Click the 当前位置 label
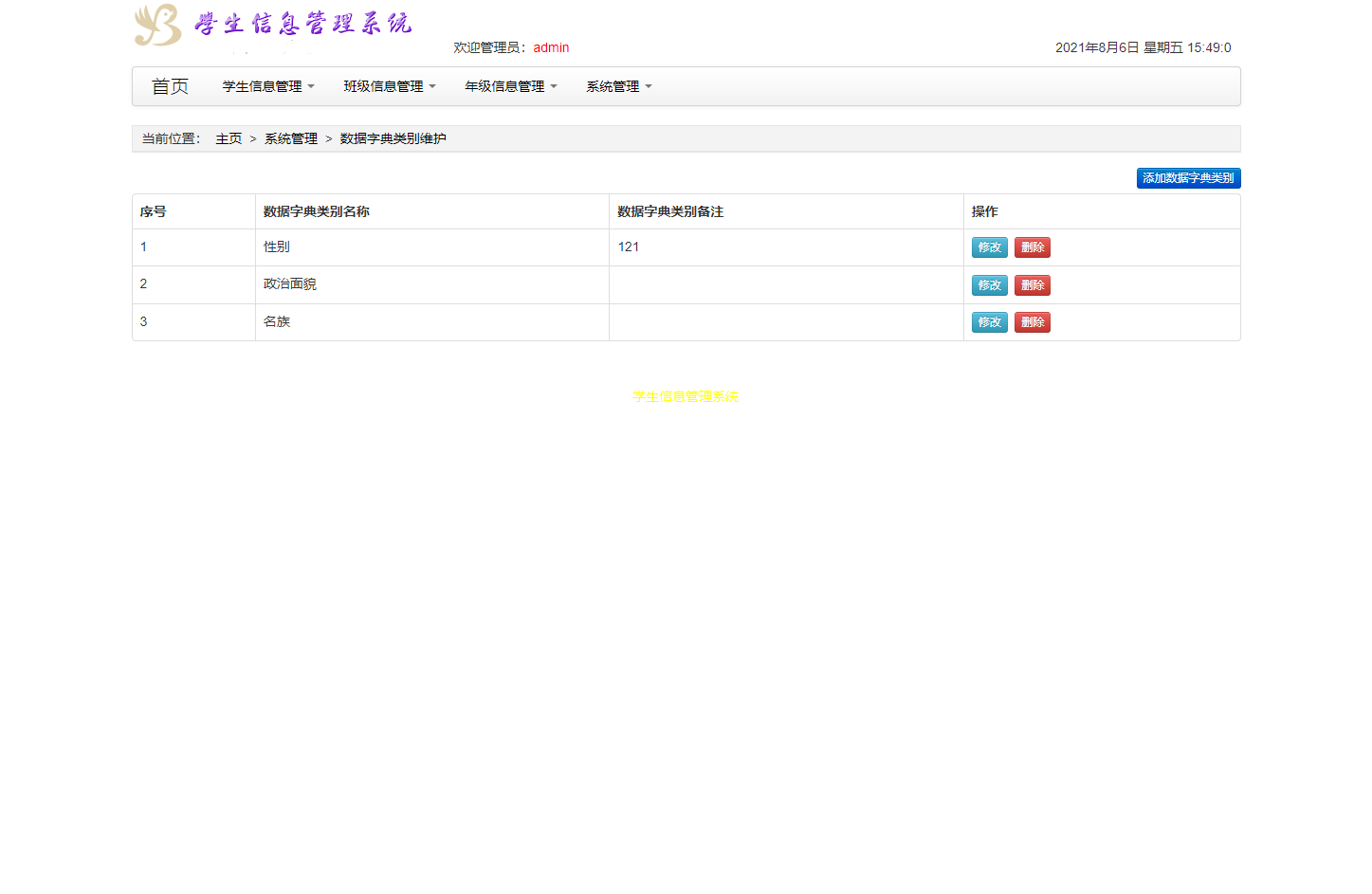 pyautogui.click(x=172, y=138)
